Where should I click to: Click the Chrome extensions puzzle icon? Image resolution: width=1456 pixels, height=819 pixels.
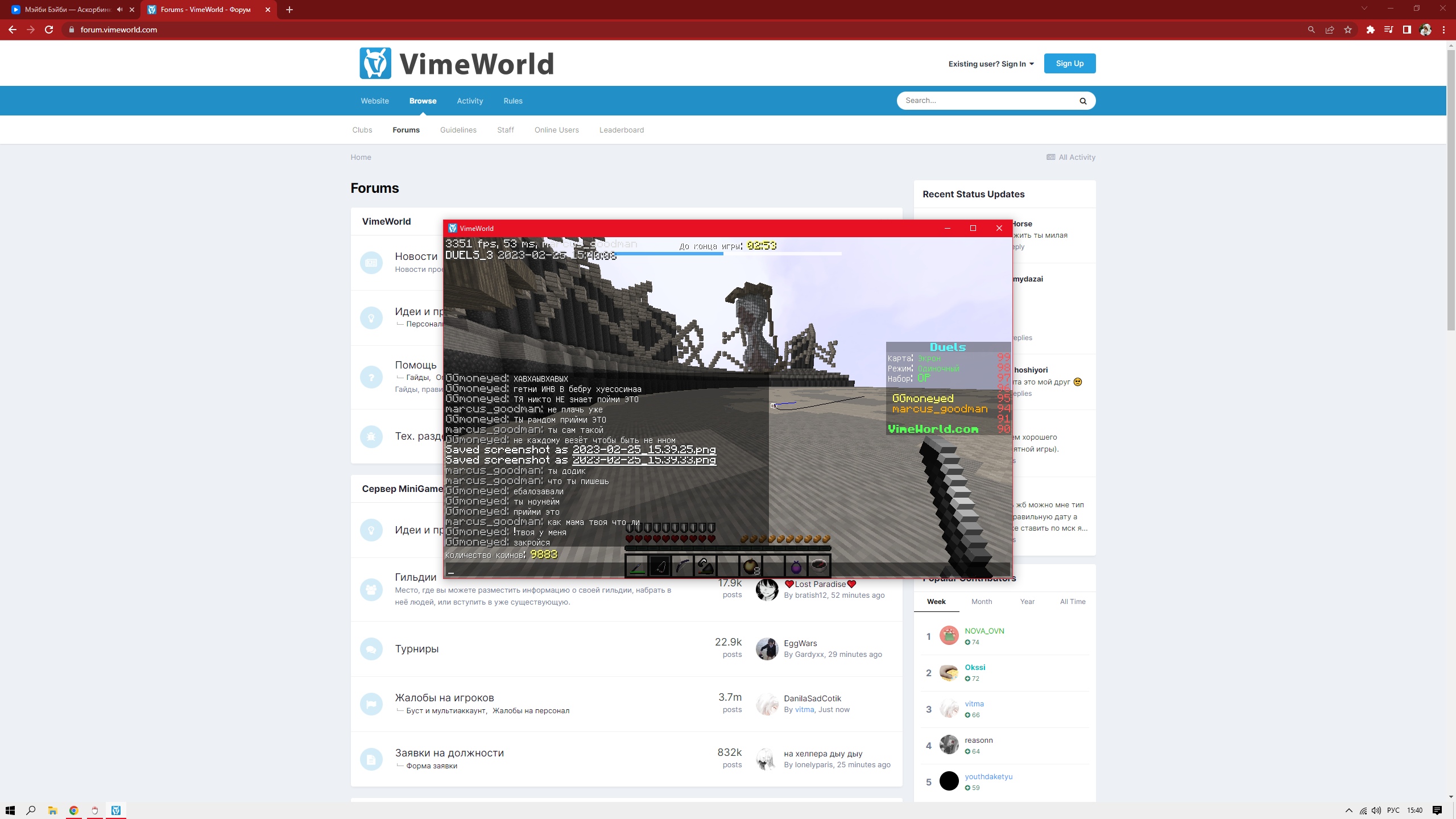pyautogui.click(x=1370, y=30)
